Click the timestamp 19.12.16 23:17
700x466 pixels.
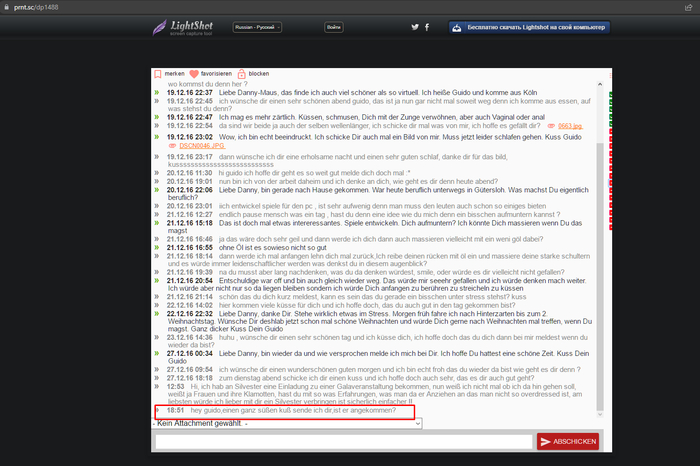point(190,157)
